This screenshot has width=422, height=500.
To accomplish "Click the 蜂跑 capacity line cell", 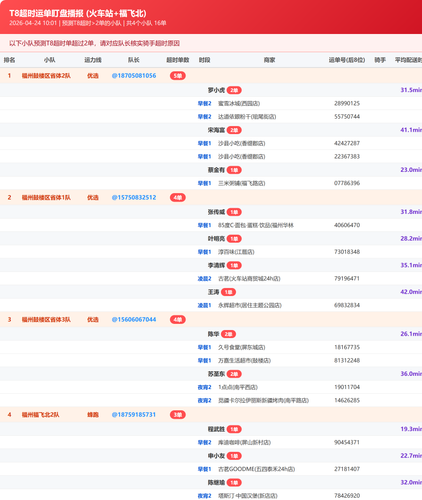I will [93, 415].
